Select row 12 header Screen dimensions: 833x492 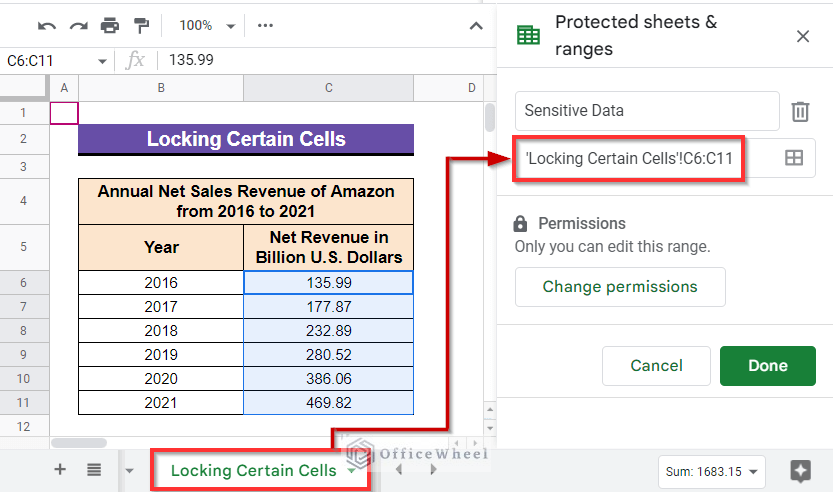click(x=24, y=427)
